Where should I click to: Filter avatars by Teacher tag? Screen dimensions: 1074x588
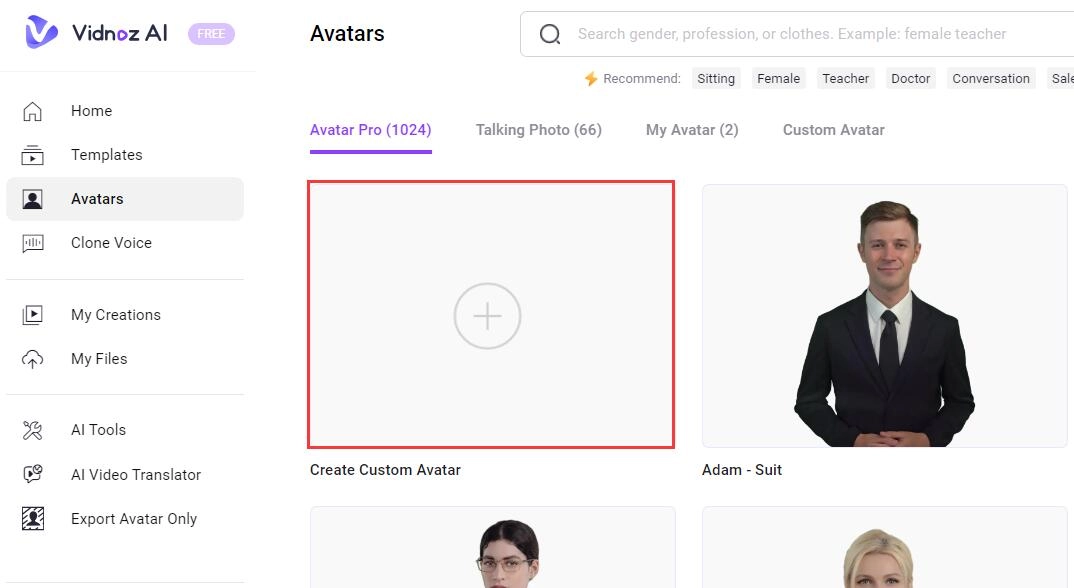click(x=846, y=79)
